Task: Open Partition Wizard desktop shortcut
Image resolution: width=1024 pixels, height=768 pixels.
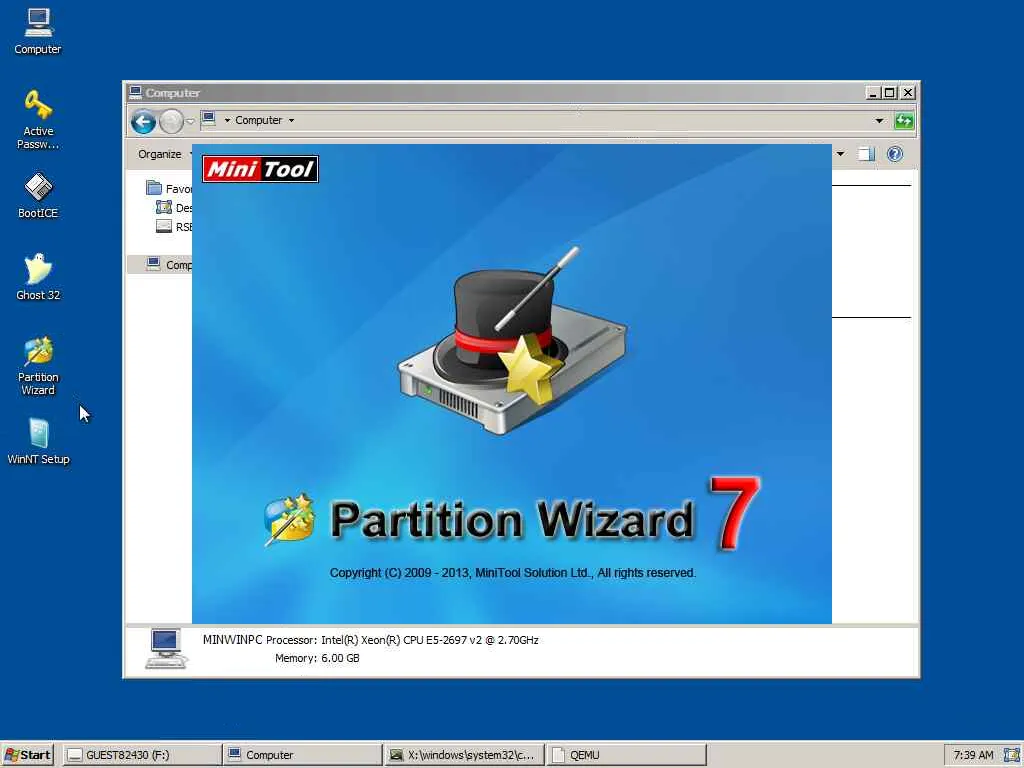Action: pos(38,366)
